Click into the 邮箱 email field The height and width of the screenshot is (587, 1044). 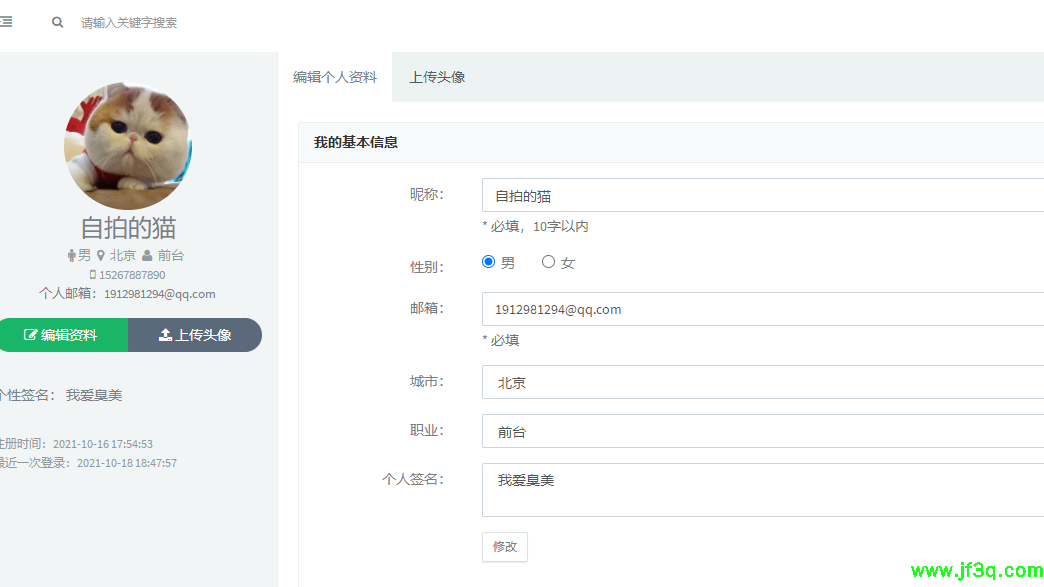[762, 310]
